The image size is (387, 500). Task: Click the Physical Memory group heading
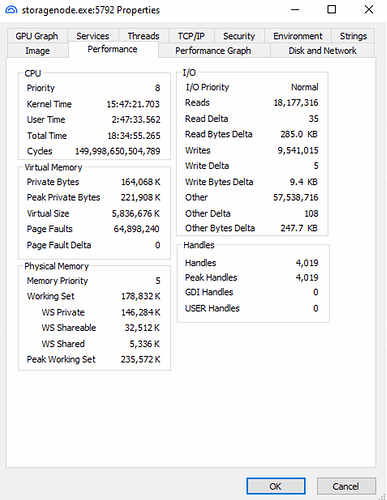pyautogui.click(x=57, y=266)
